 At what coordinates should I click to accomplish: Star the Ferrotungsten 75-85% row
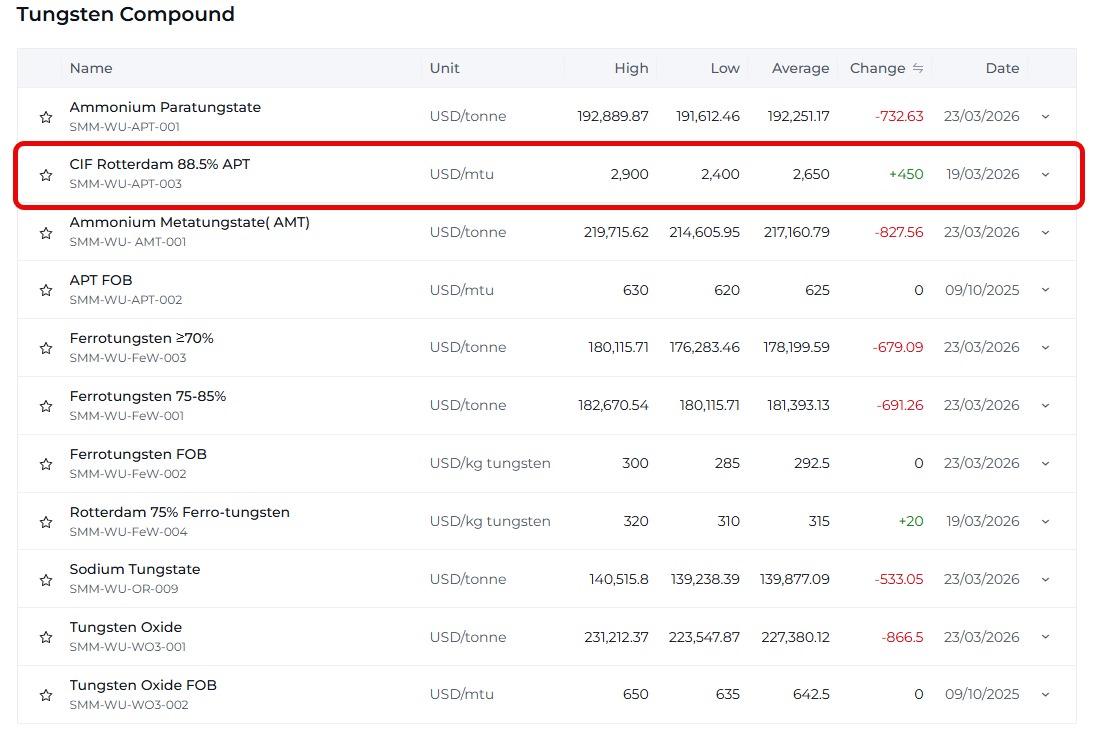click(46, 406)
